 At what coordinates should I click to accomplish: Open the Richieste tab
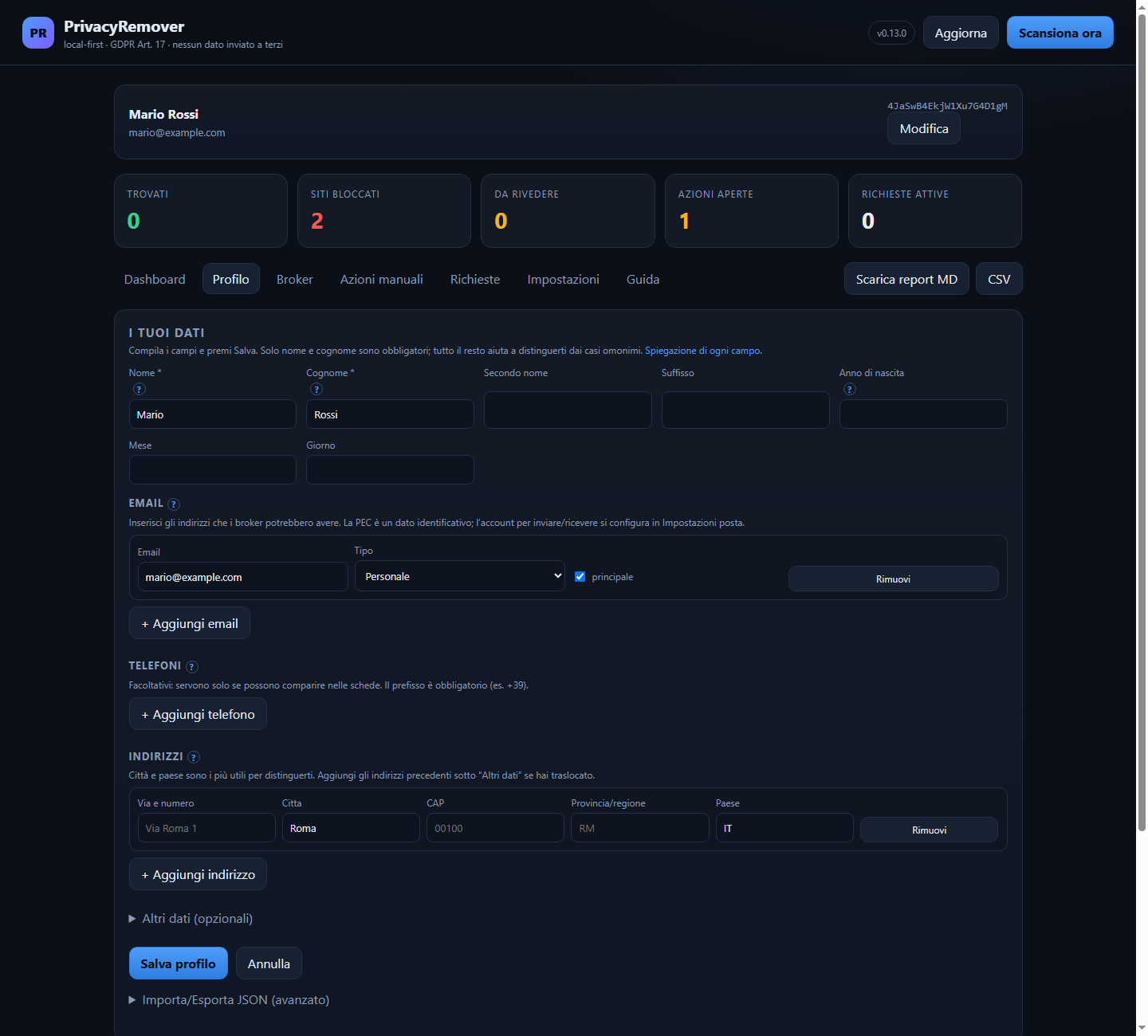coord(475,279)
